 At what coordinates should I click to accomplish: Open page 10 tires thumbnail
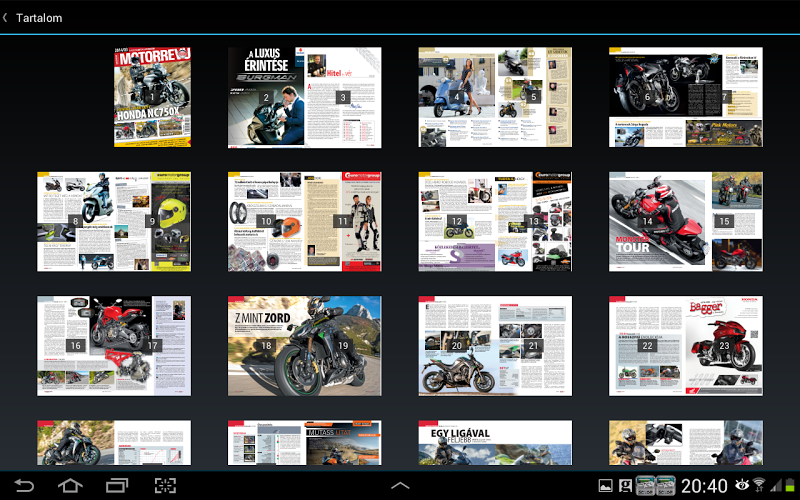coord(266,221)
